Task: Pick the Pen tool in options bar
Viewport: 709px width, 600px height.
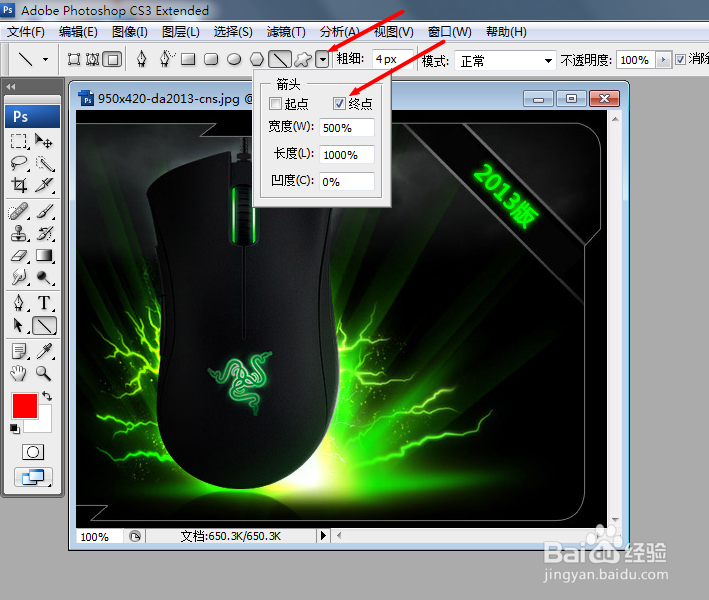Action: tap(142, 59)
